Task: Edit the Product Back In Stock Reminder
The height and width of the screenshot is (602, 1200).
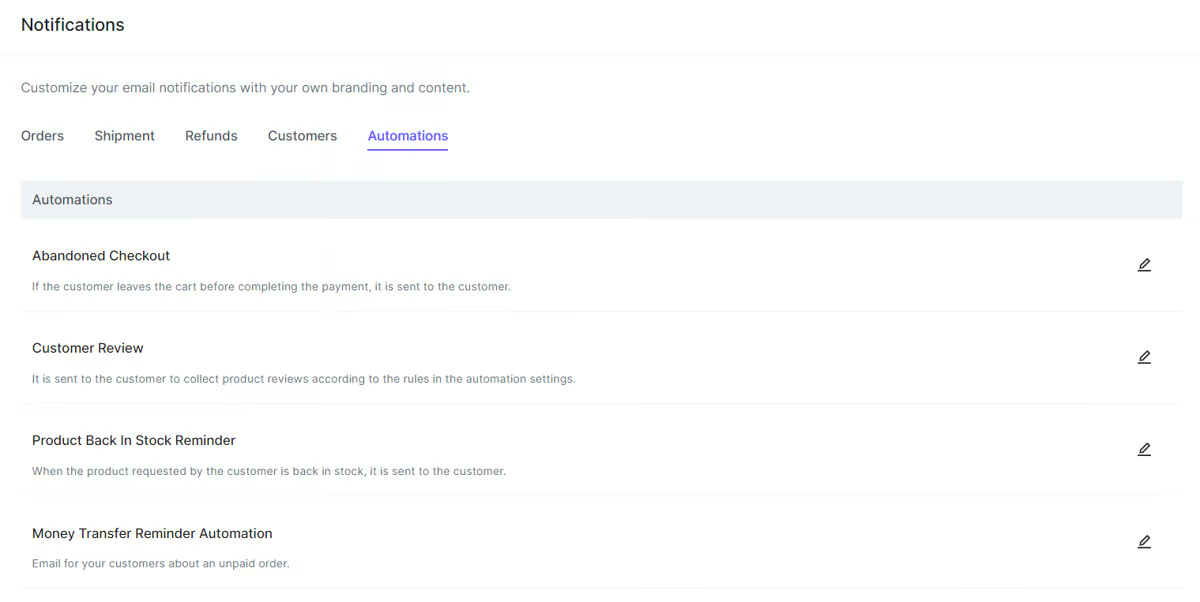Action: tap(1144, 449)
